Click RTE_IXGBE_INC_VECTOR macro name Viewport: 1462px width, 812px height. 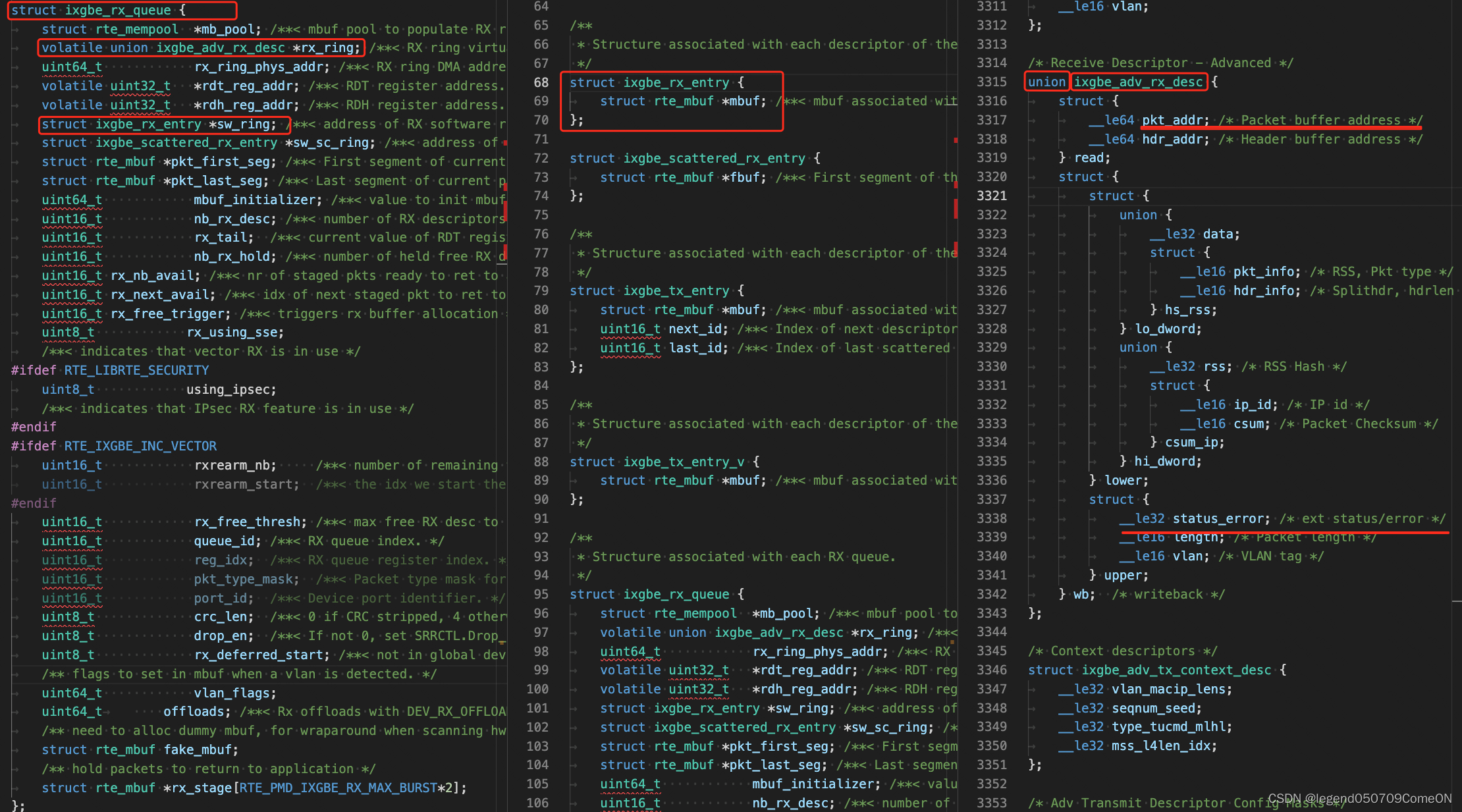tap(140, 446)
